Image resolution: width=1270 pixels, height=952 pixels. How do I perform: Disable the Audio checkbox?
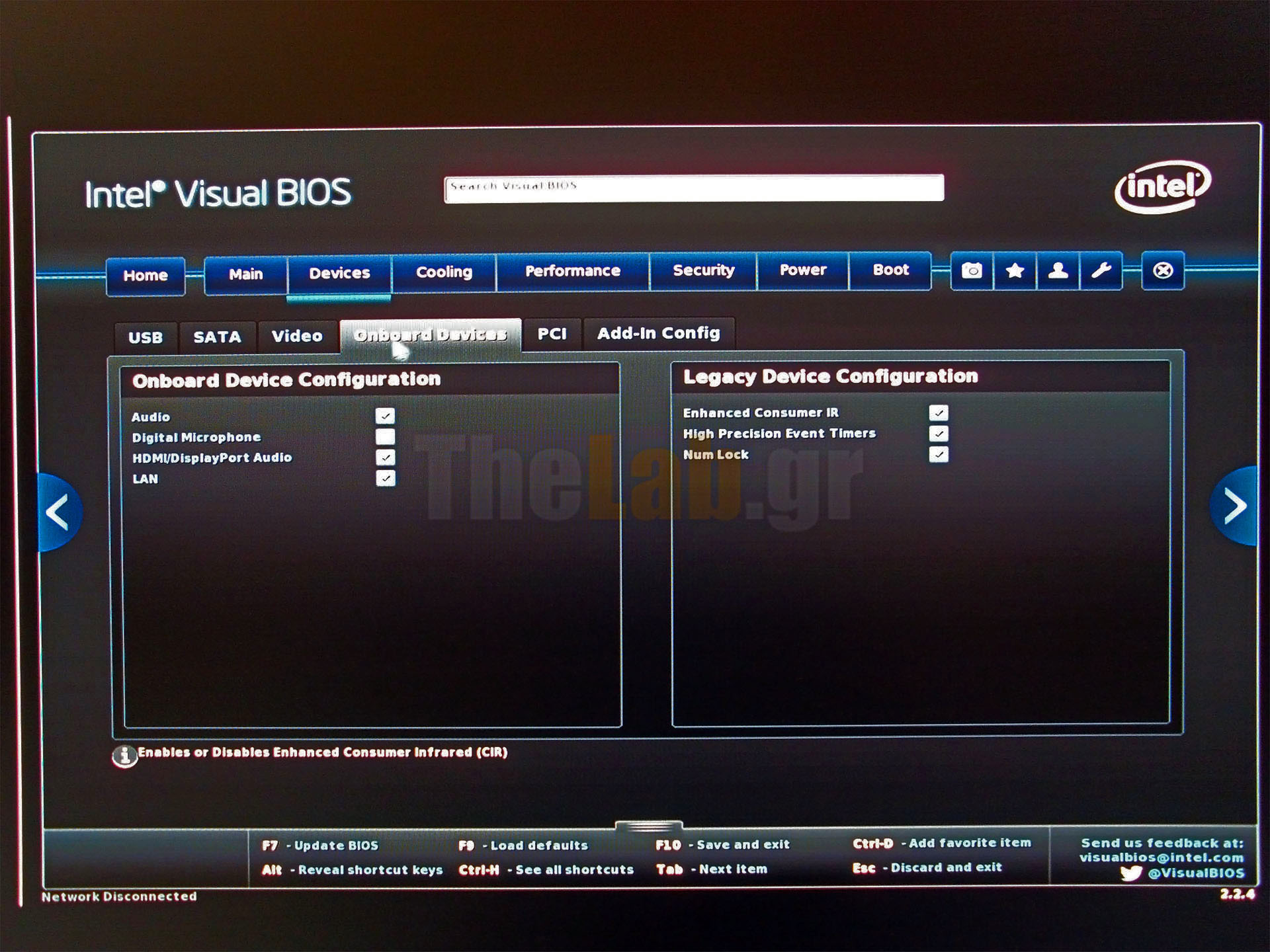385,416
